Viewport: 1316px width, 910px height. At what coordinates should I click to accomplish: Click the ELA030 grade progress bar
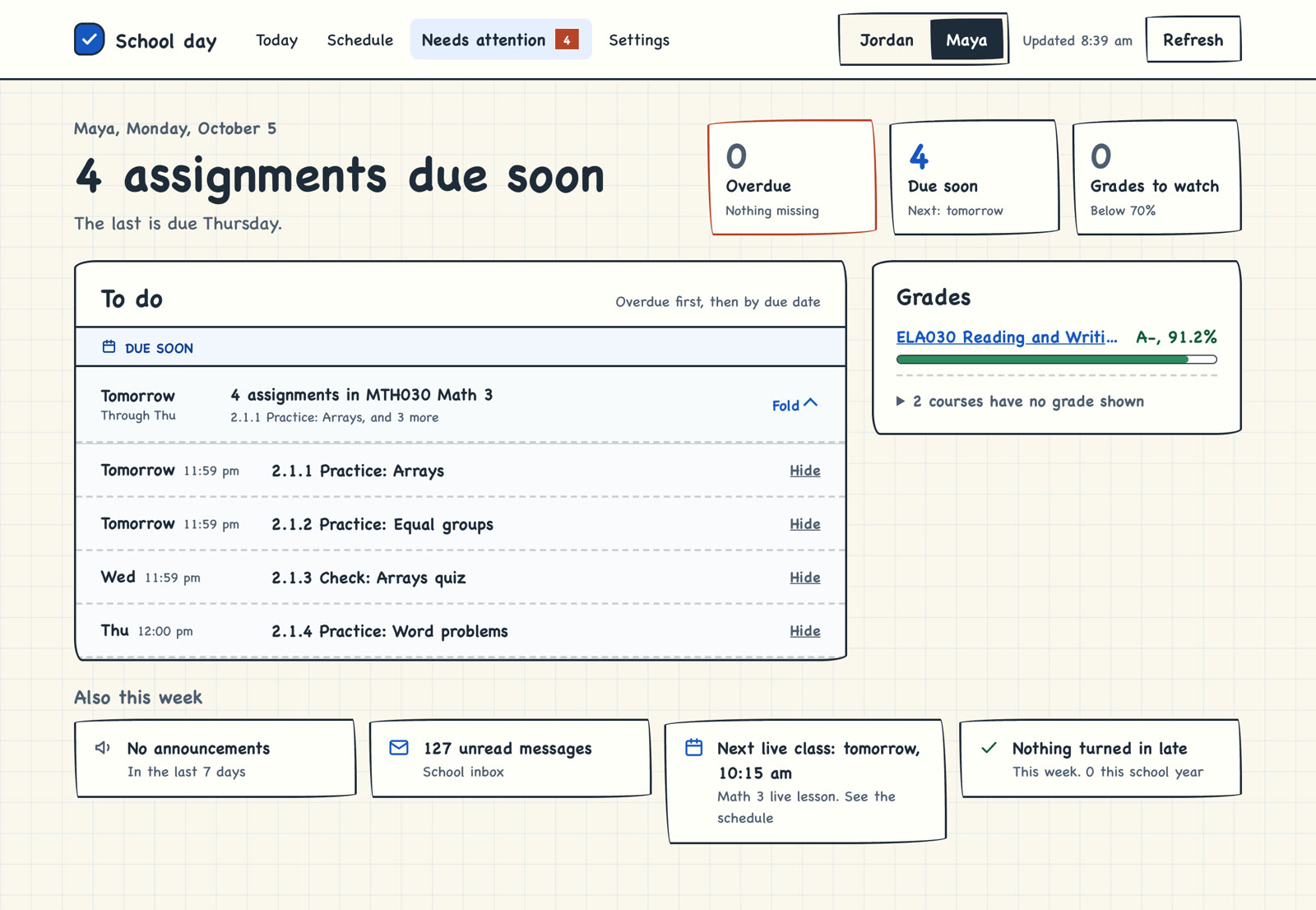1056,360
